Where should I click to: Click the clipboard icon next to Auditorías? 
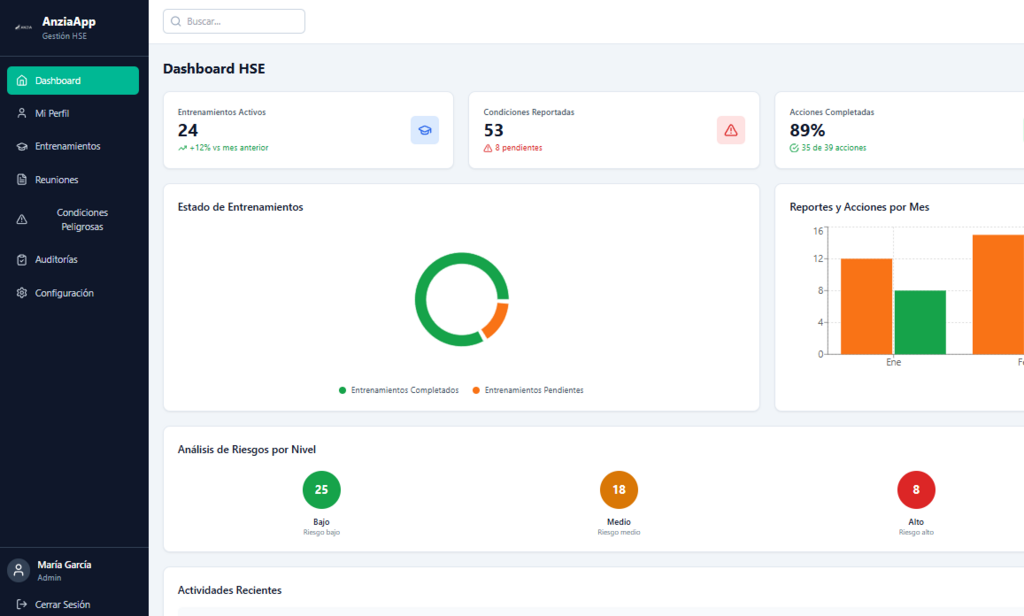coord(22,260)
